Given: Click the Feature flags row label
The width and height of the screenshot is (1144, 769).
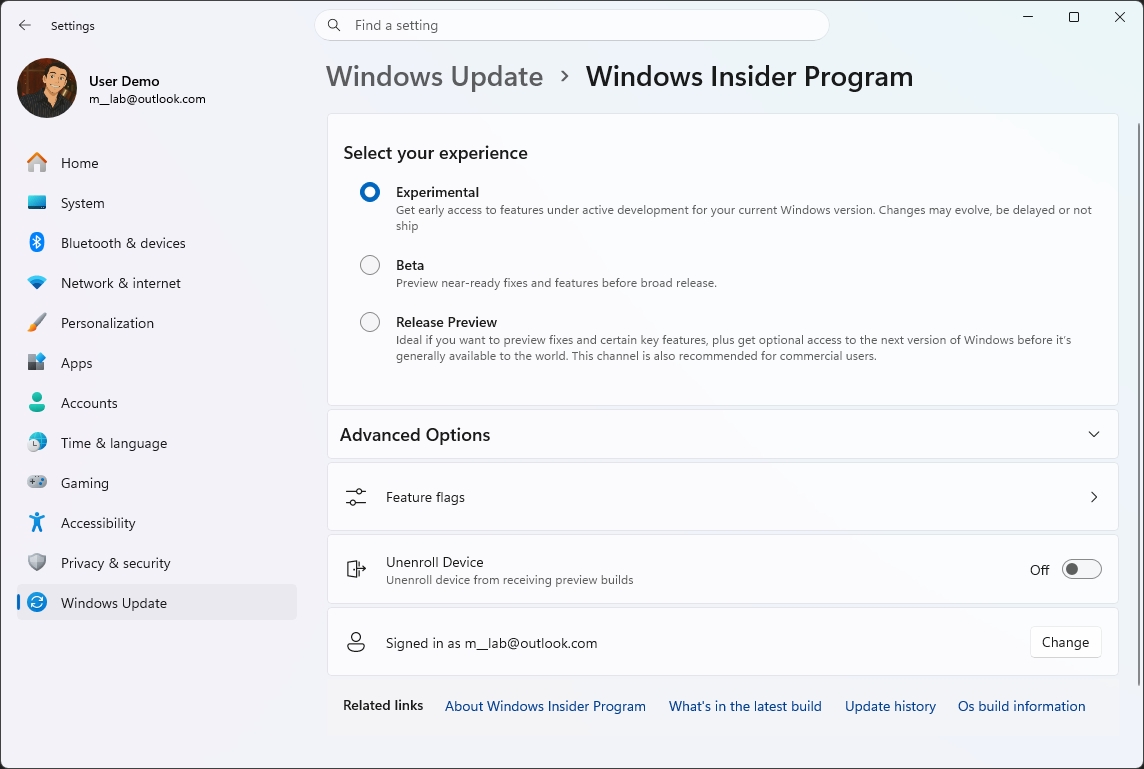Looking at the screenshot, I should (x=425, y=497).
